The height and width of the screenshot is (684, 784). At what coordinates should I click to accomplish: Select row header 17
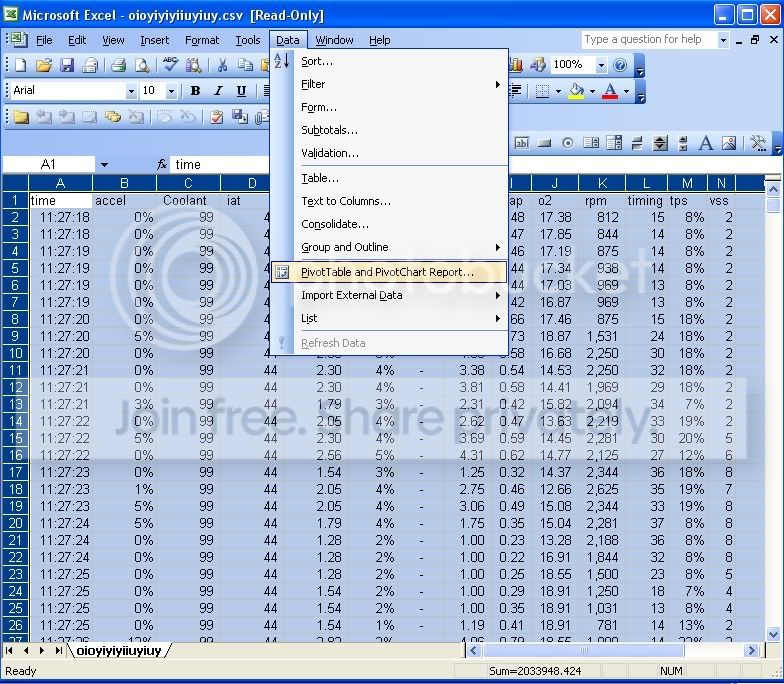[x=15, y=472]
